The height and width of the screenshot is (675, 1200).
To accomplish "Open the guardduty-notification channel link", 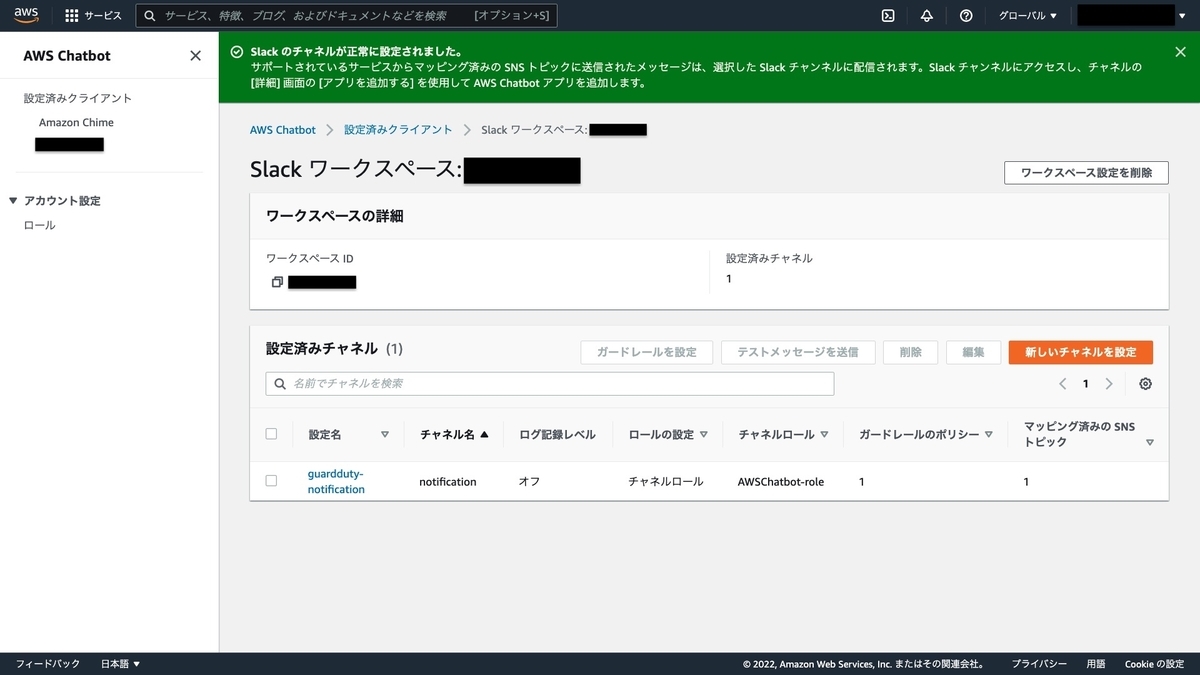I will click(x=335, y=481).
